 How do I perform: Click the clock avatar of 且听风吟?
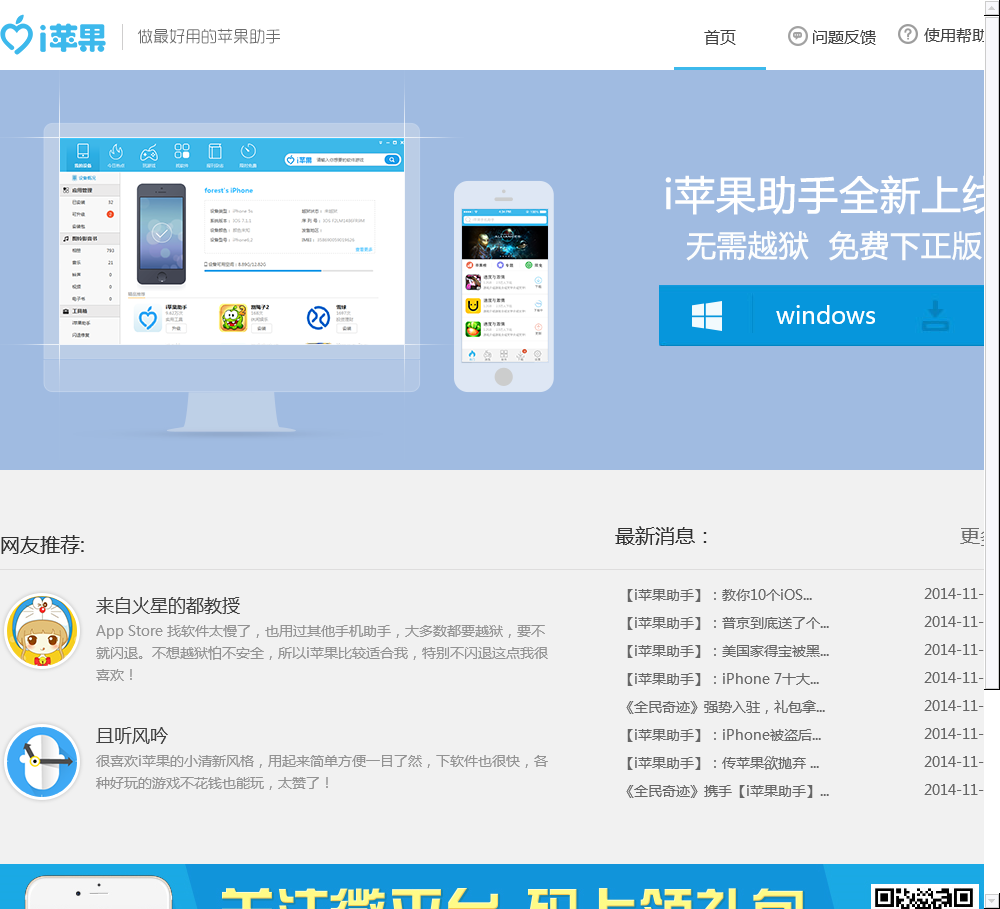[42, 762]
